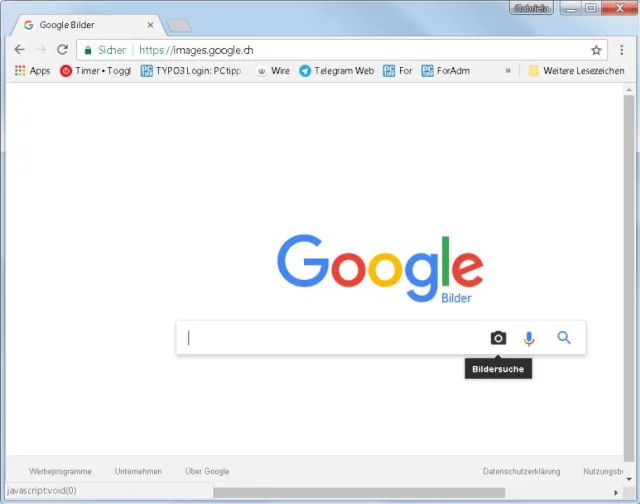Viewport: 640px width, 504px height.
Task: Click the horizontal scrollbar thumb
Action: coord(359,493)
